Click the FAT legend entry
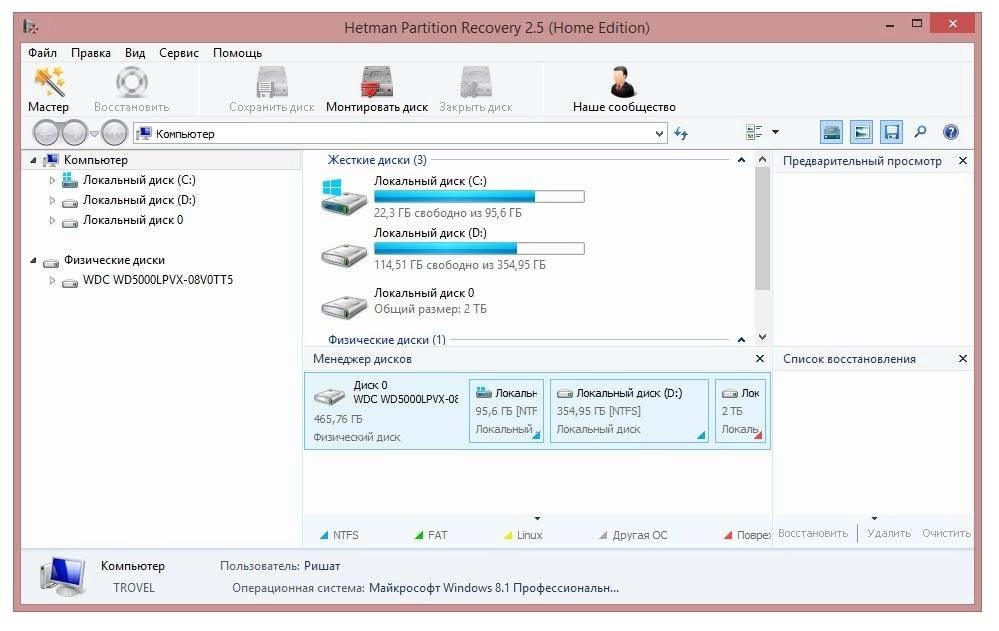Image resolution: width=999 pixels, height=631 pixels. pos(431,535)
